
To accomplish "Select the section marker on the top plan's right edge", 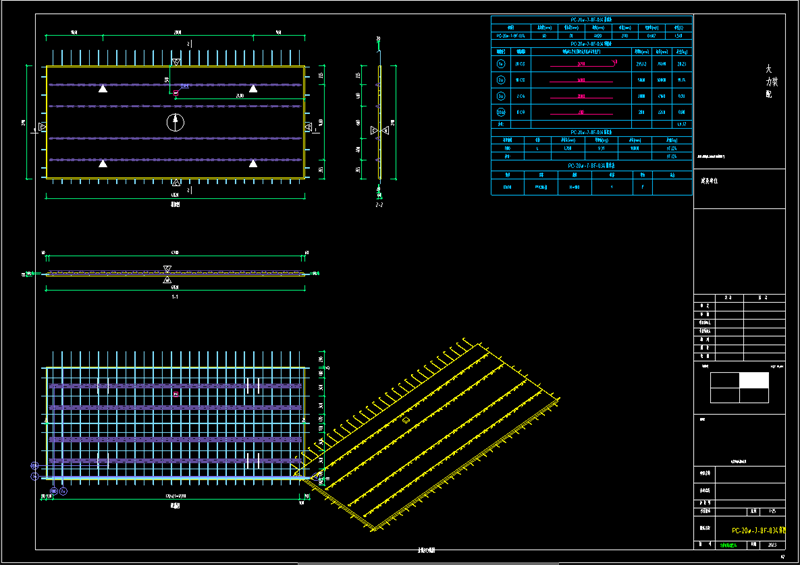I will (308, 127).
